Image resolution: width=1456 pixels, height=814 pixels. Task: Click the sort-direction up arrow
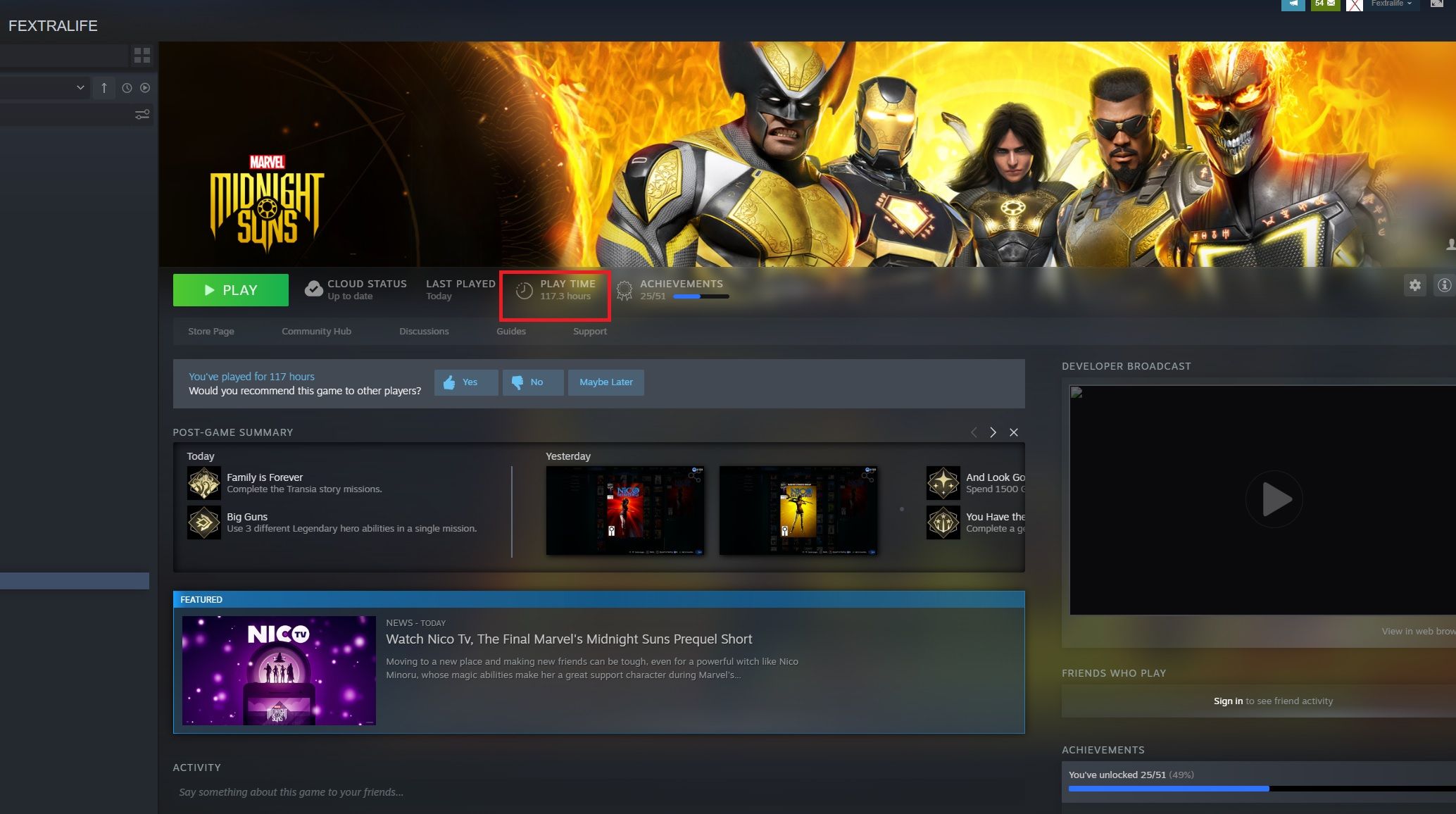(x=104, y=88)
